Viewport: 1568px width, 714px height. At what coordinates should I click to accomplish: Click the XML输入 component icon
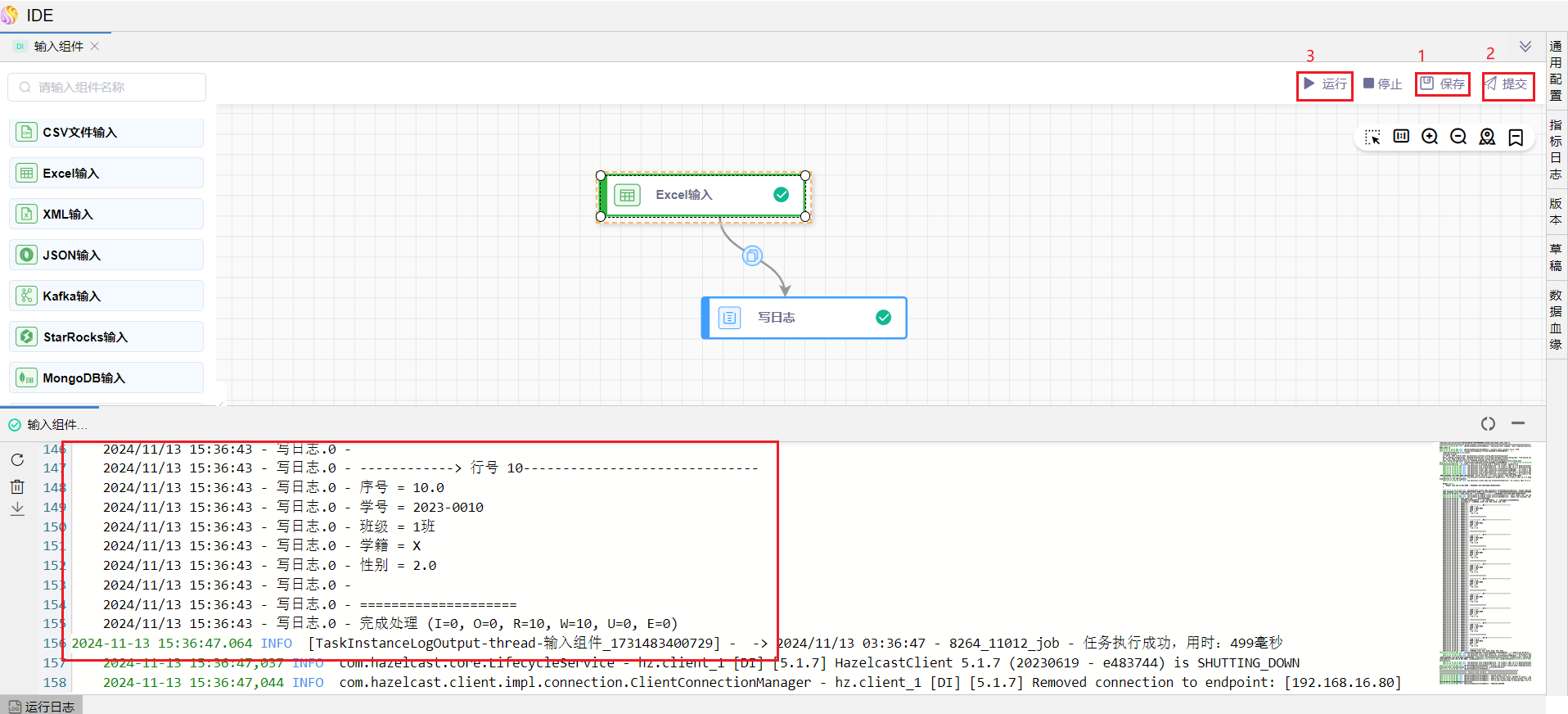point(27,214)
